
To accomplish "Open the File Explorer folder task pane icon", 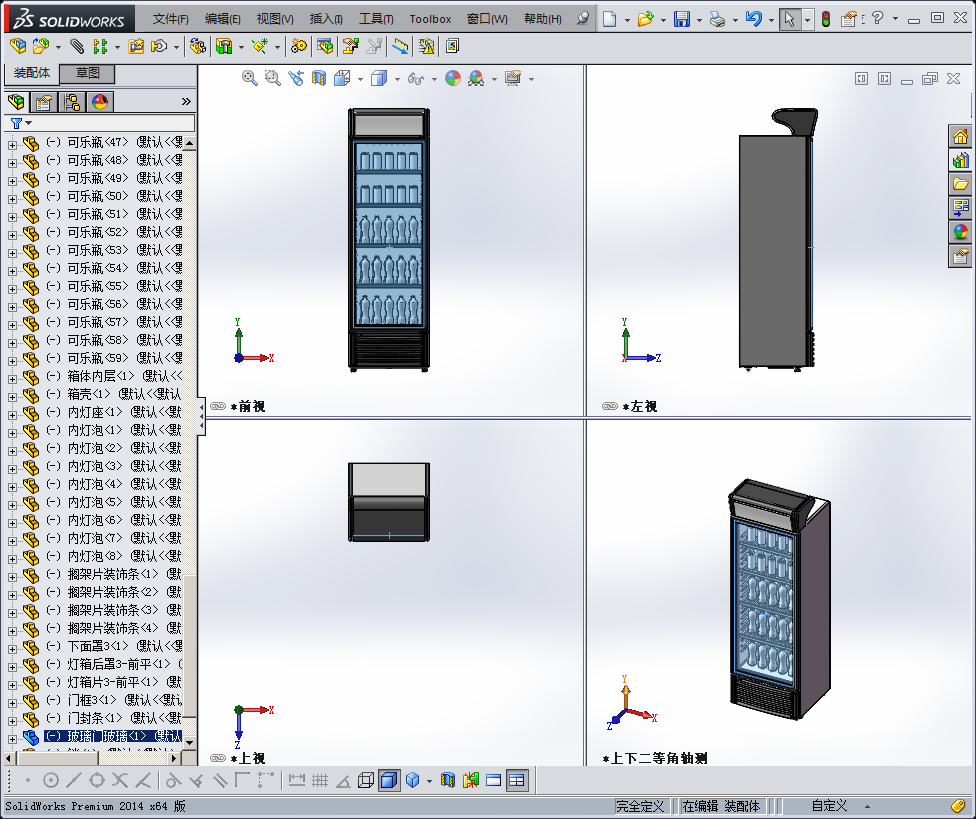I will click(960, 184).
